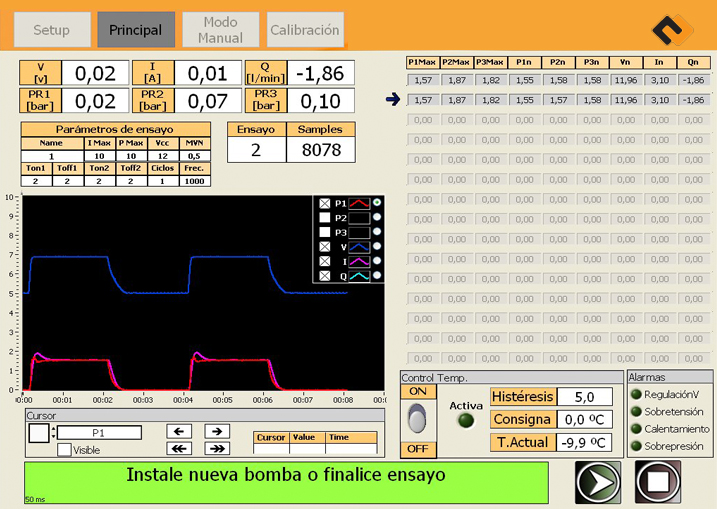Screen dimensions: 717x509
Task: Click the OFF label of temperature control
Action: (418, 449)
